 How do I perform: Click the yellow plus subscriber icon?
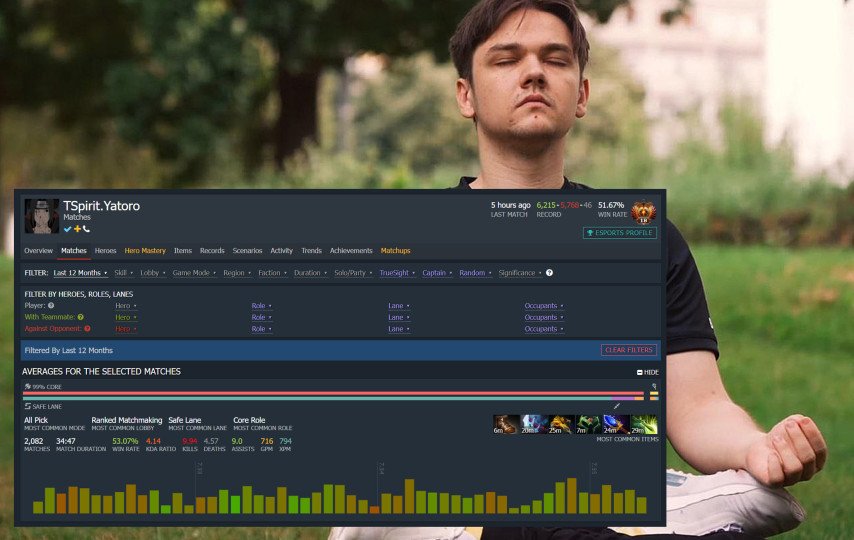coord(77,229)
